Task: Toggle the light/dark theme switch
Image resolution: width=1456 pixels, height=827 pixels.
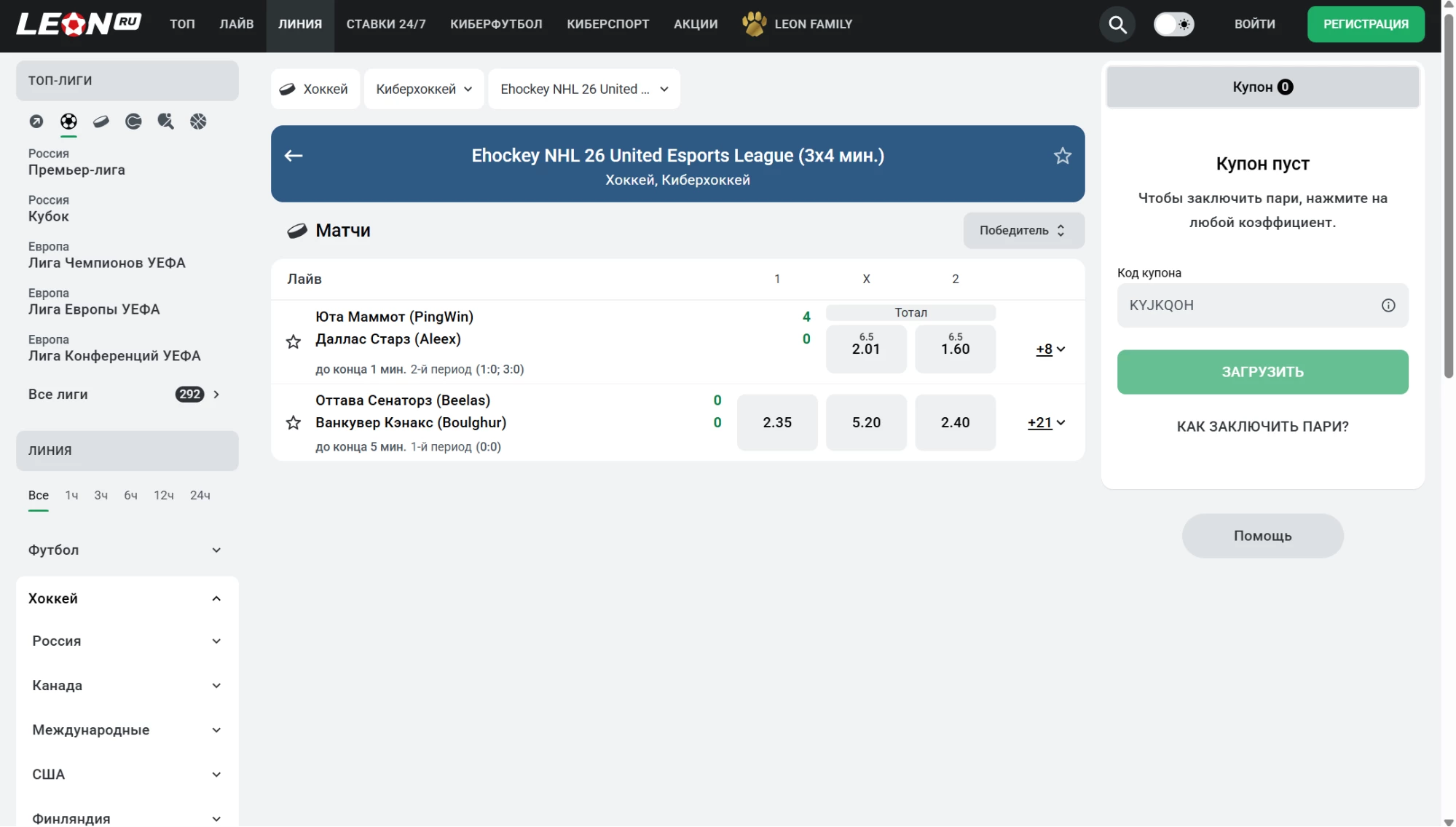Action: tap(1174, 25)
